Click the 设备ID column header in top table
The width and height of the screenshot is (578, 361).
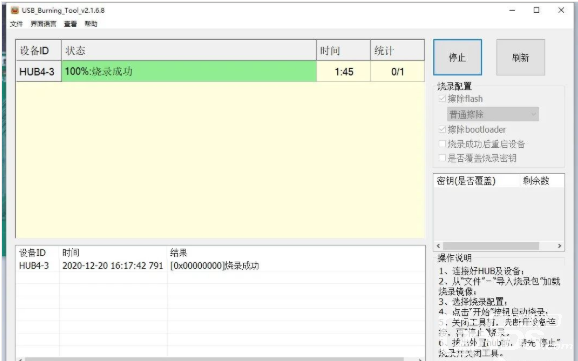38,51
